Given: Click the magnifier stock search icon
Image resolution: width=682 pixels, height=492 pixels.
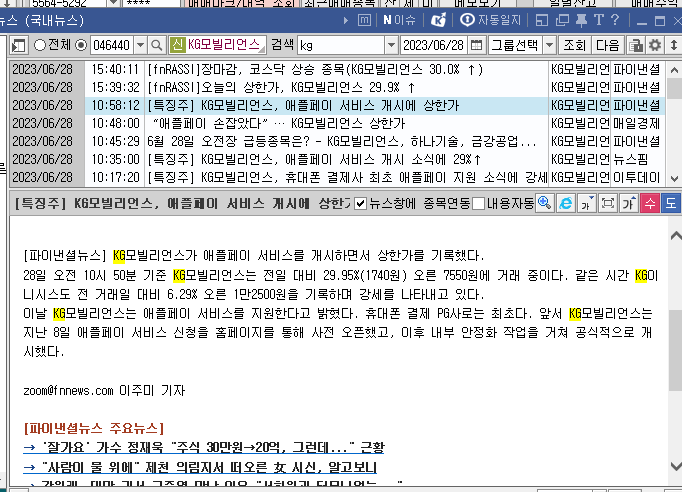Looking at the screenshot, I should coord(157,45).
